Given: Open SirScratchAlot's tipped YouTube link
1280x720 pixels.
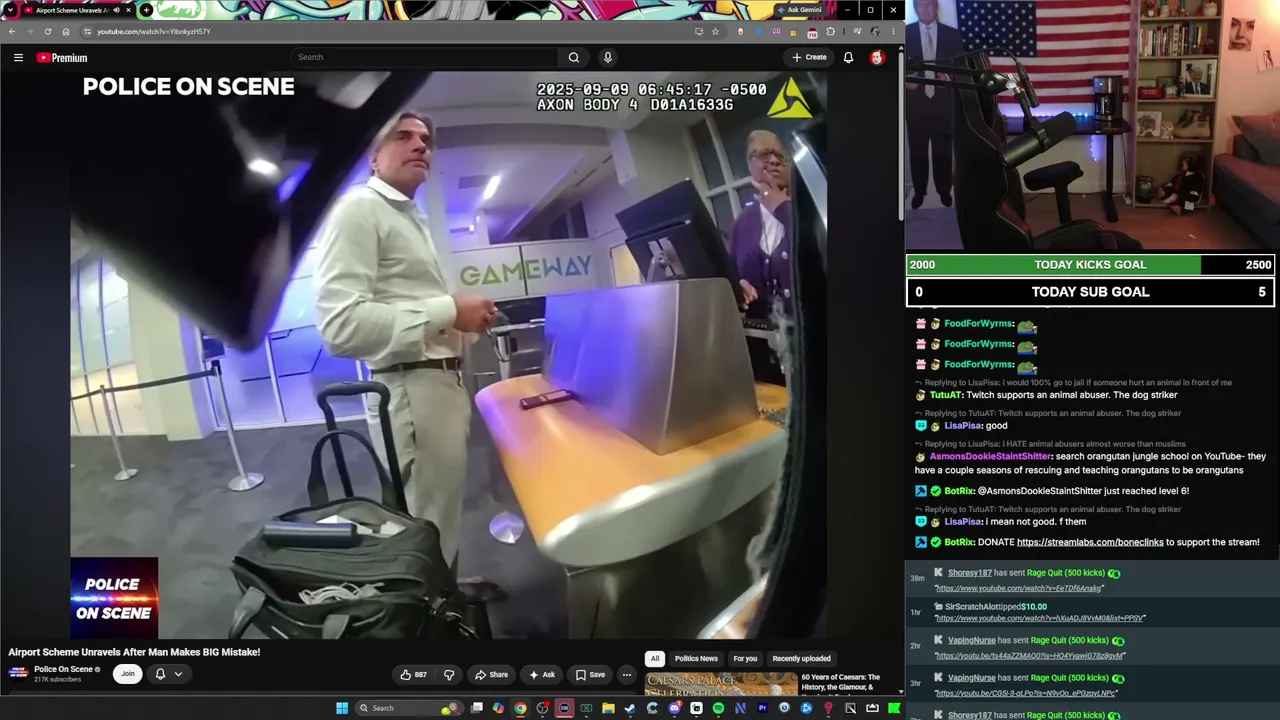Looking at the screenshot, I should [1040, 618].
